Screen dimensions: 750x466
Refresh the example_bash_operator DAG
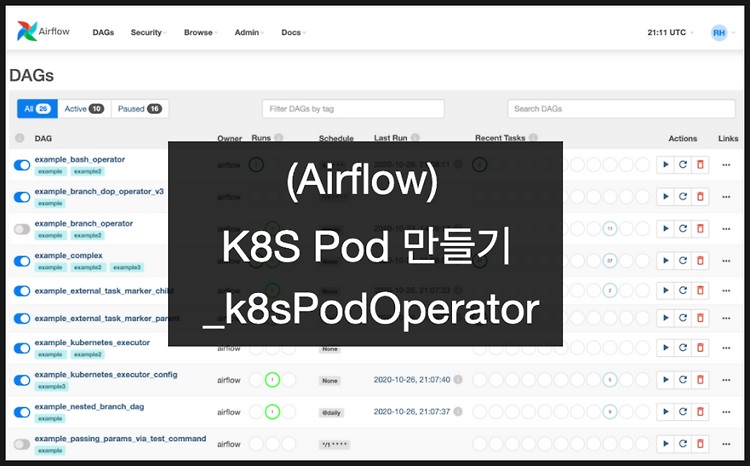pos(683,165)
